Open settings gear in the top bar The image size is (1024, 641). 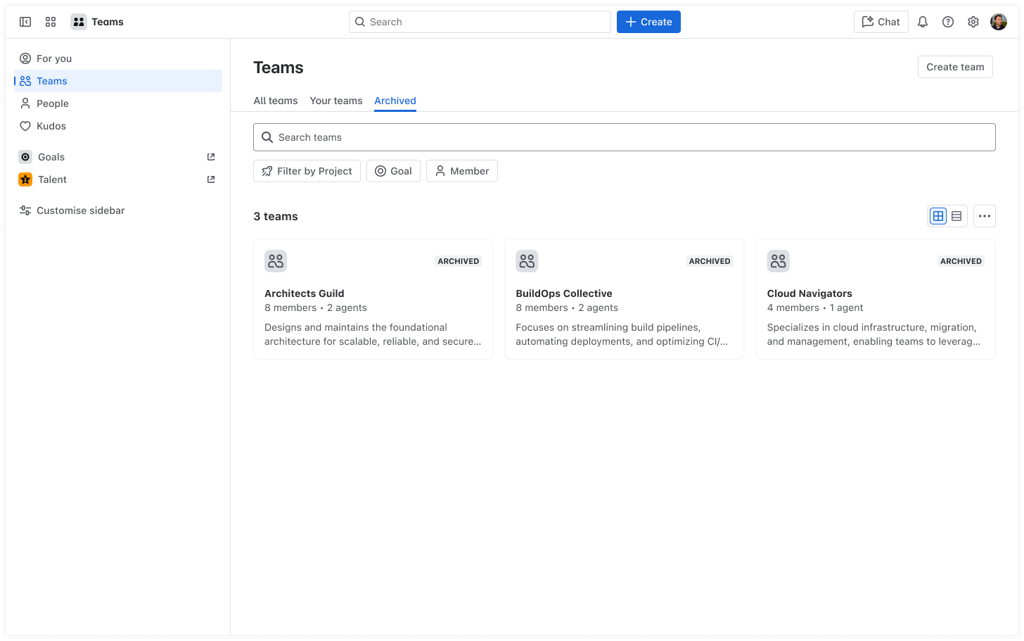click(972, 21)
